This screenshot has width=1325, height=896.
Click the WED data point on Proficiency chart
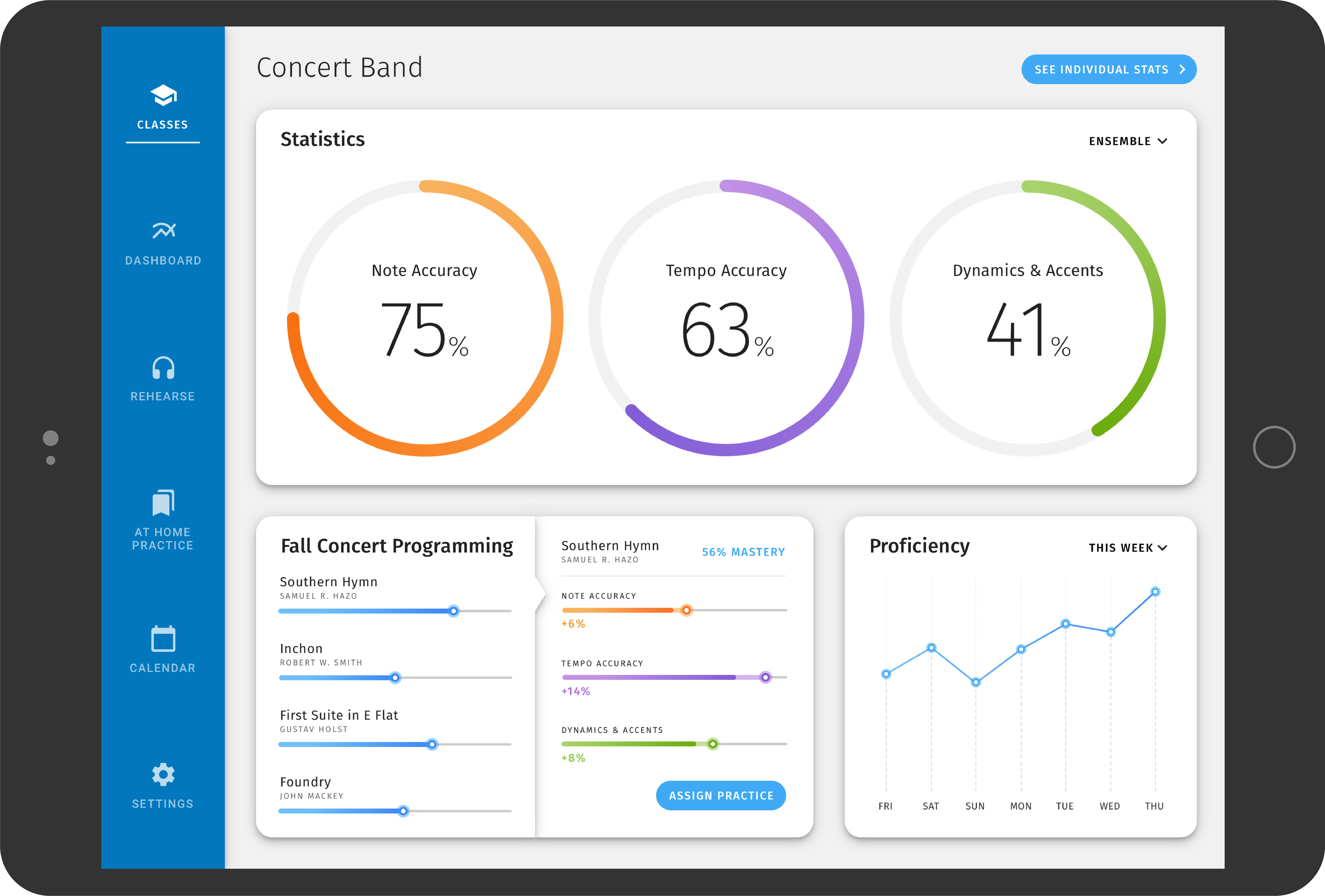pos(1111,632)
